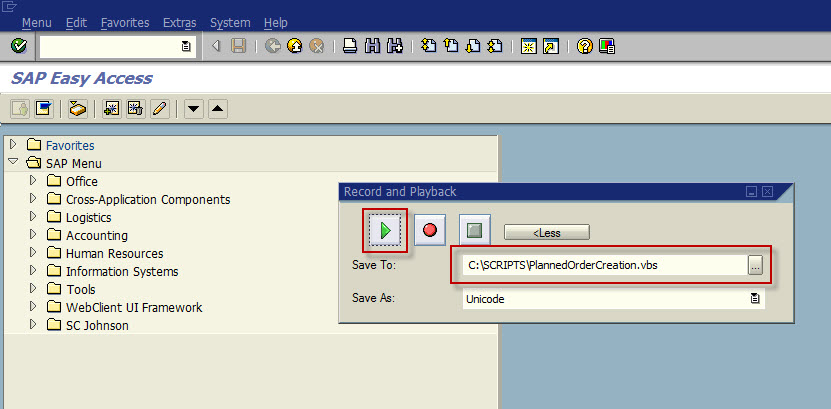Open the Edit menu

click(76, 23)
